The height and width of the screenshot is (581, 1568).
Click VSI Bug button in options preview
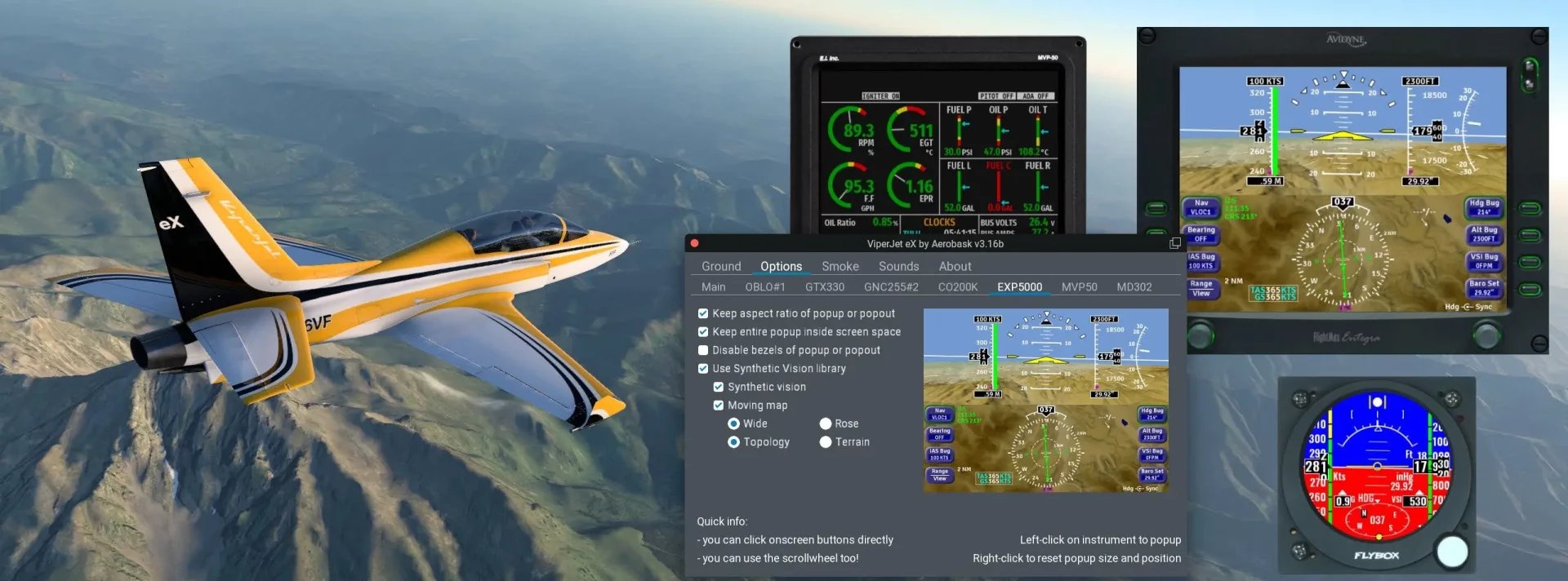click(1151, 455)
